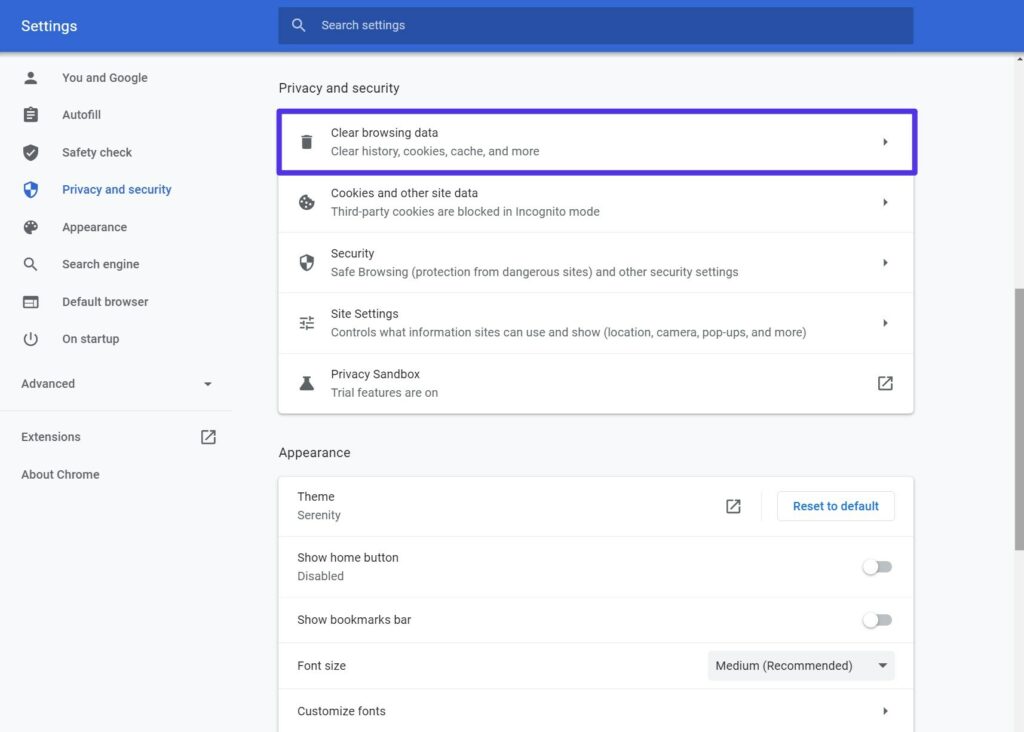Open the Theme external link icon
This screenshot has height=732, width=1024.
tap(733, 506)
